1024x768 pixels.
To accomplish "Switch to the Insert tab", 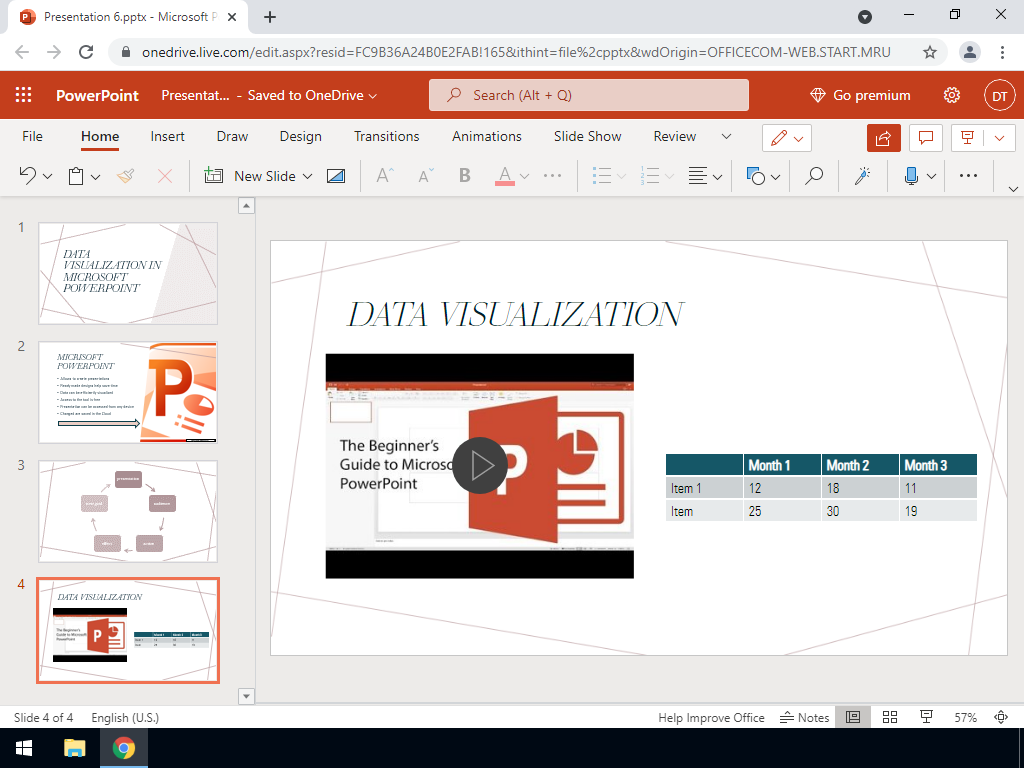I will (167, 136).
